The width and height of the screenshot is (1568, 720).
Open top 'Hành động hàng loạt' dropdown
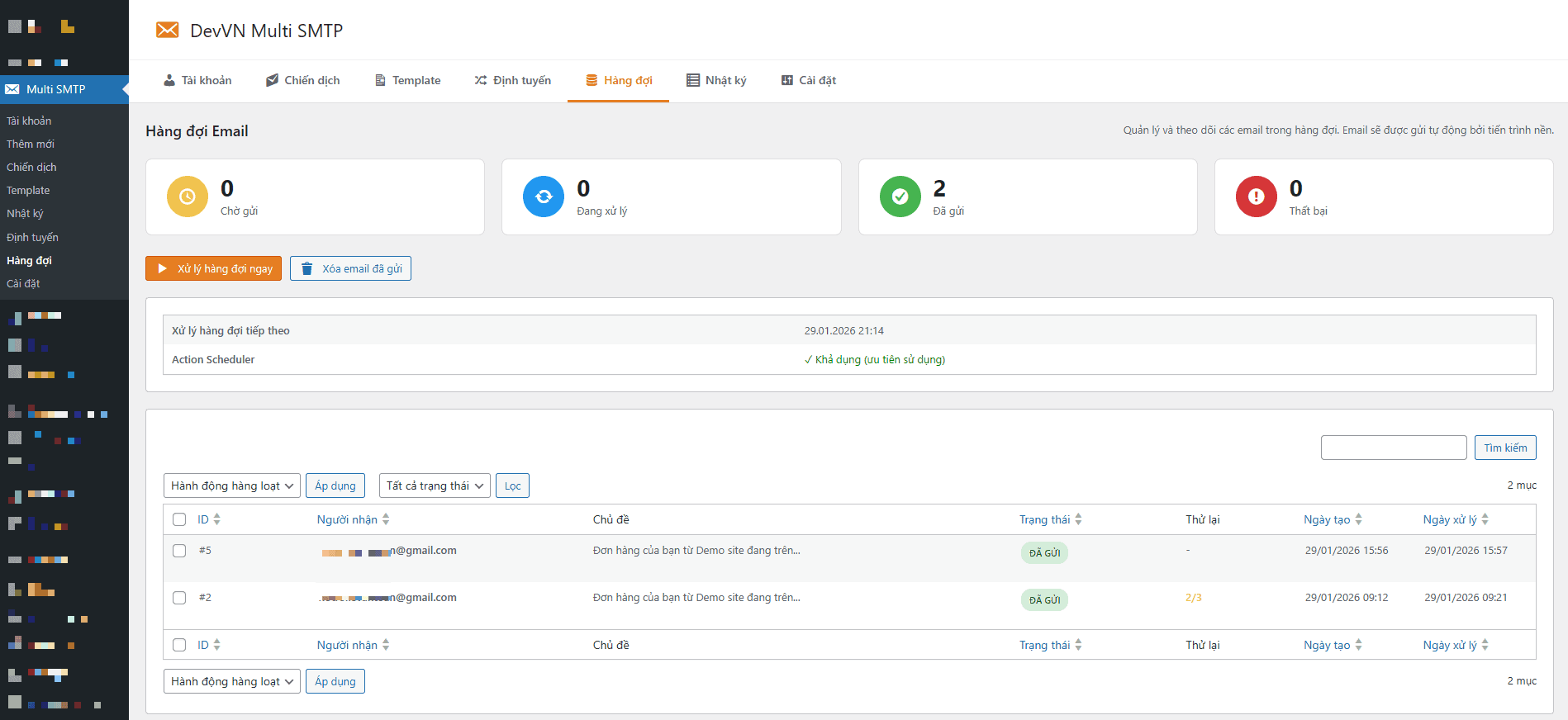pos(231,486)
